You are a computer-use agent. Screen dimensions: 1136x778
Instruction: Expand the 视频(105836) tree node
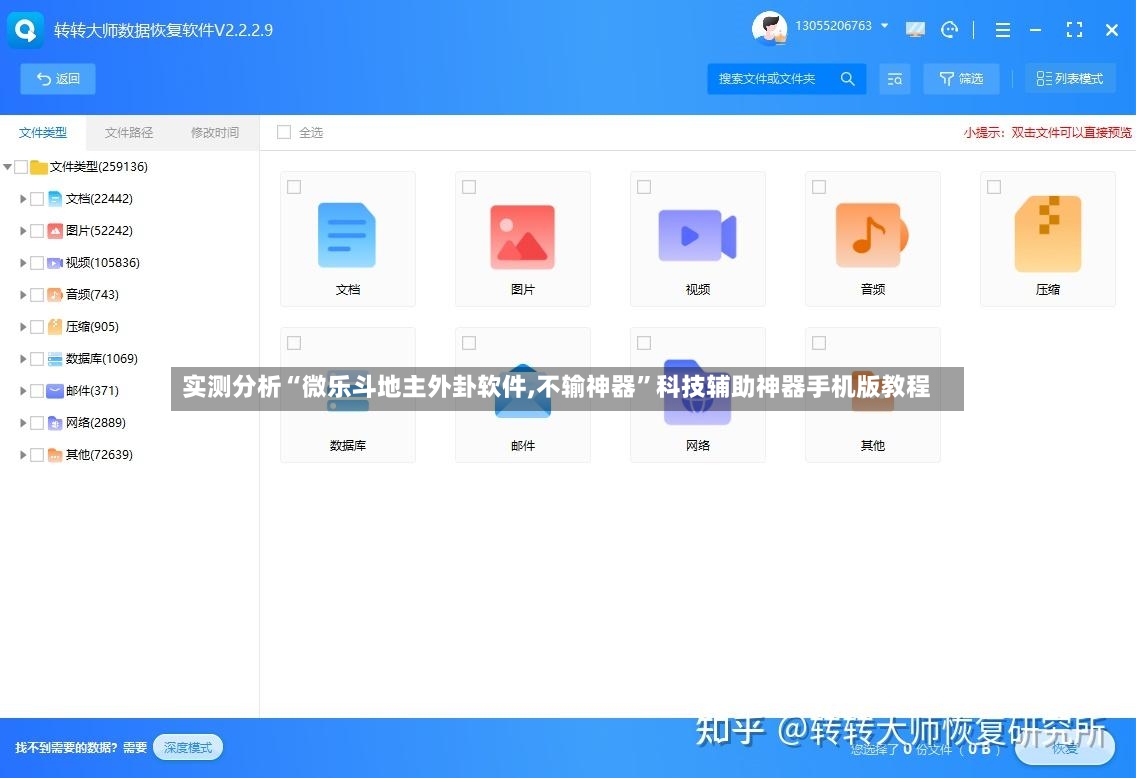click(x=23, y=262)
